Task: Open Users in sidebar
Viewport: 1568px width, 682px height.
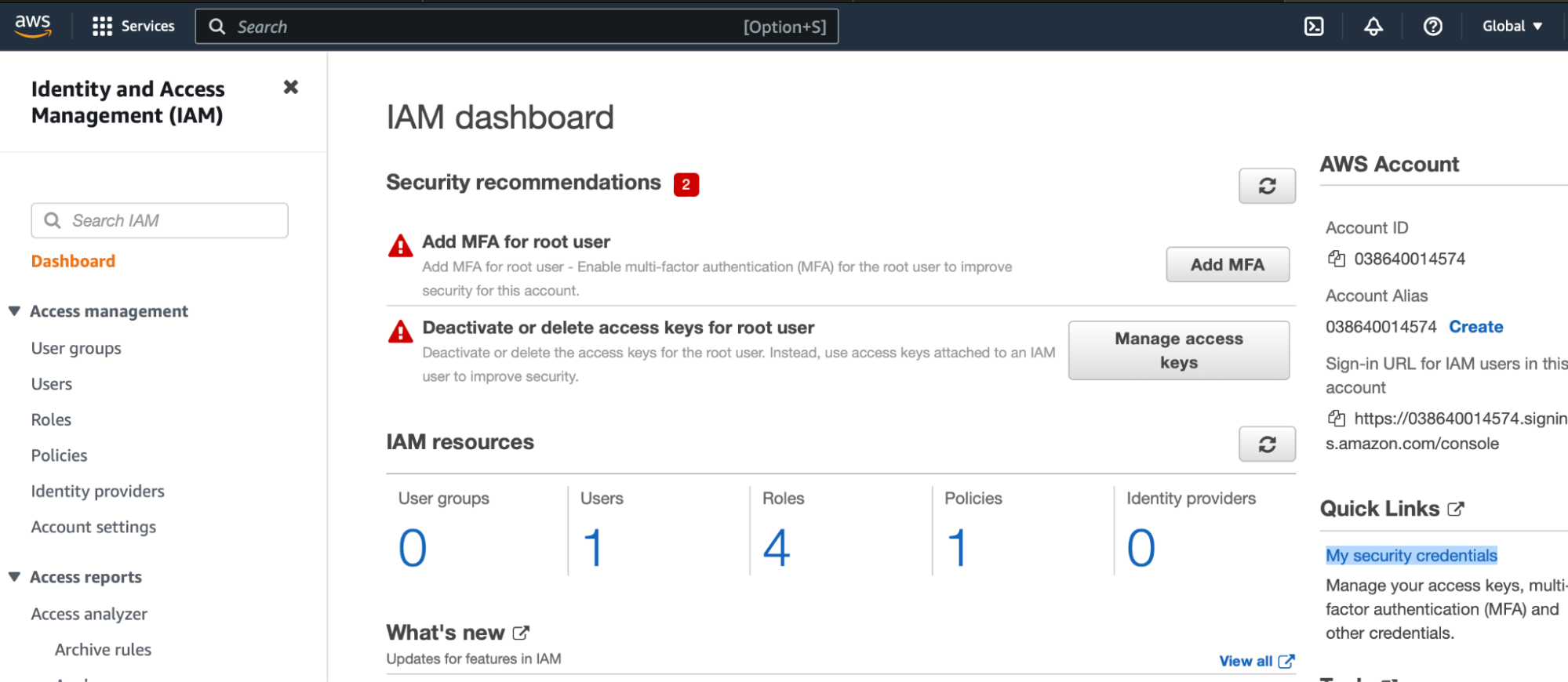Action: [x=52, y=384]
